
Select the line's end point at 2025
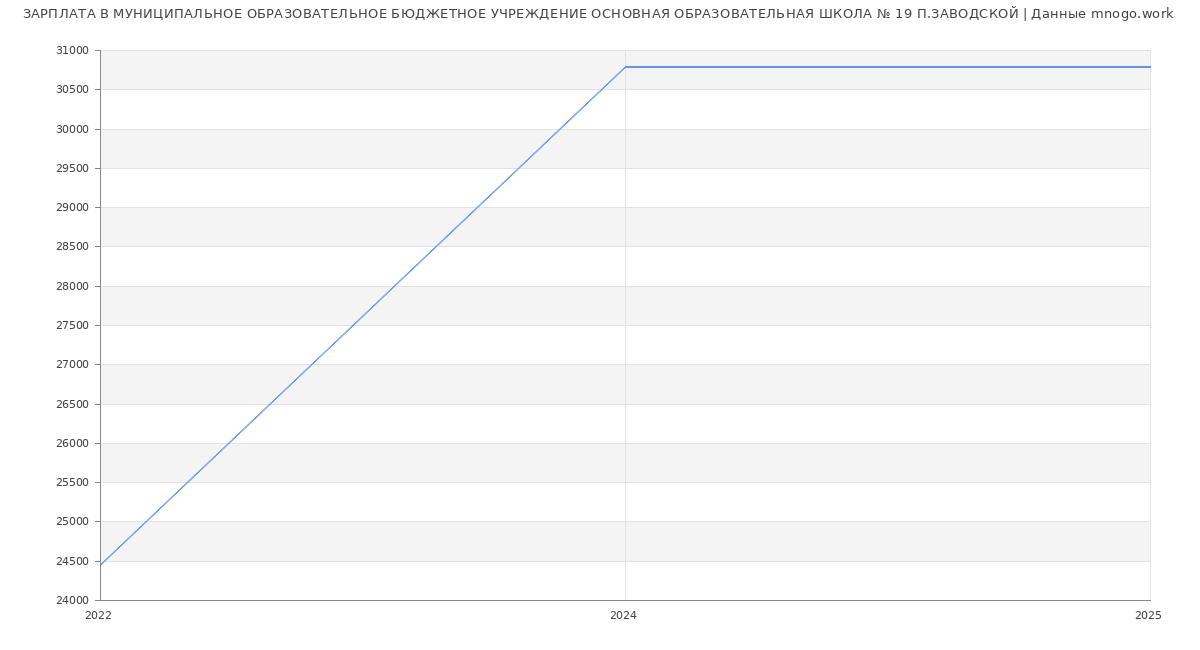[x=1149, y=67]
